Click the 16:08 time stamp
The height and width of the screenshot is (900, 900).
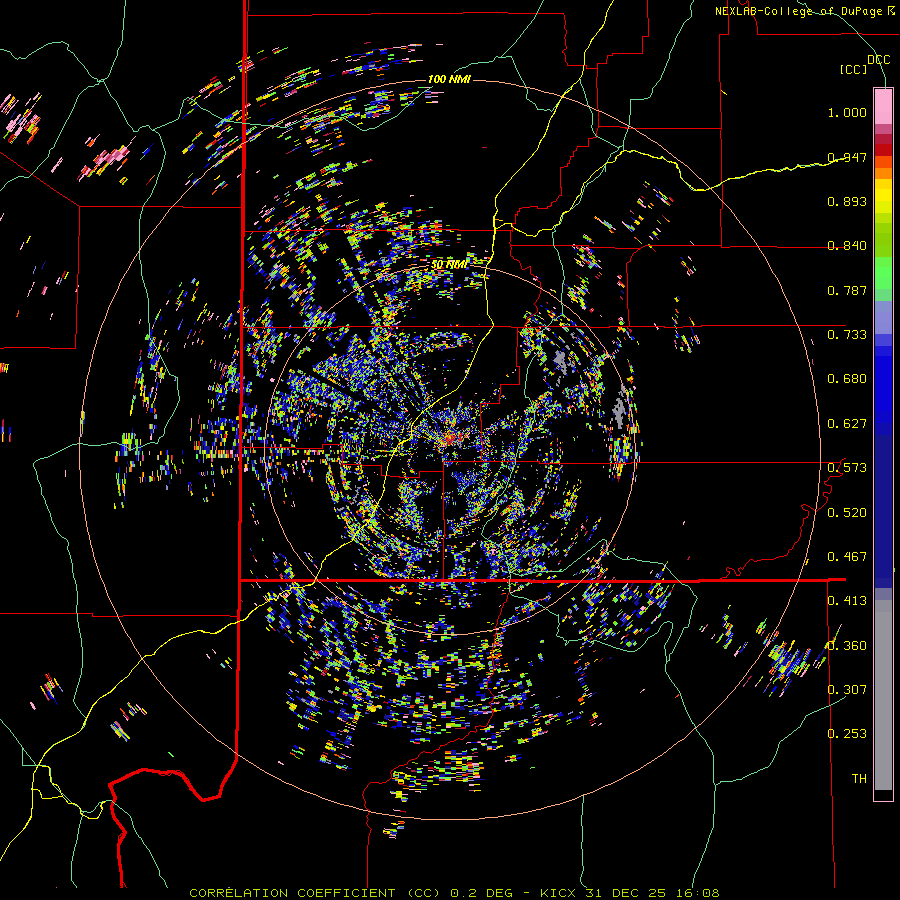point(697,893)
